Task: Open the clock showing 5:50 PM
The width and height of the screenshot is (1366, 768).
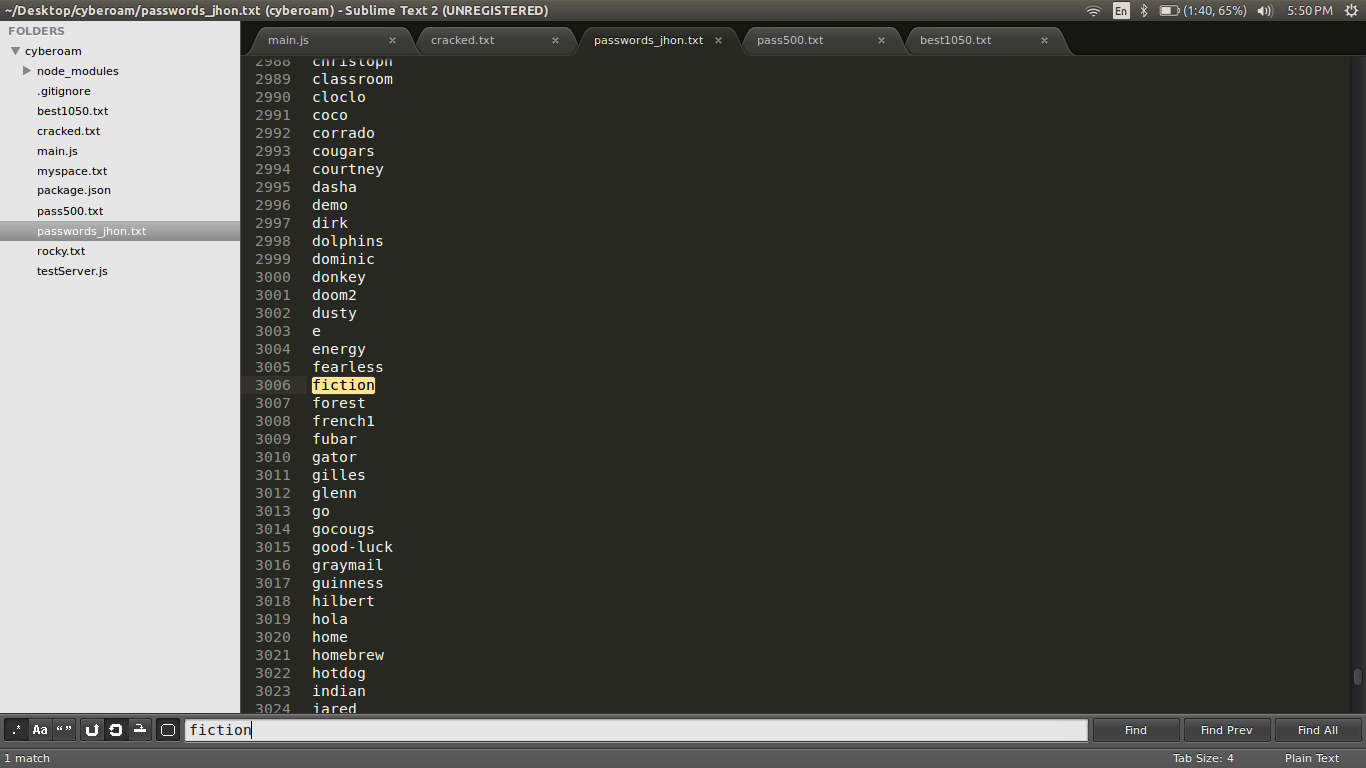Action: 1310,11
